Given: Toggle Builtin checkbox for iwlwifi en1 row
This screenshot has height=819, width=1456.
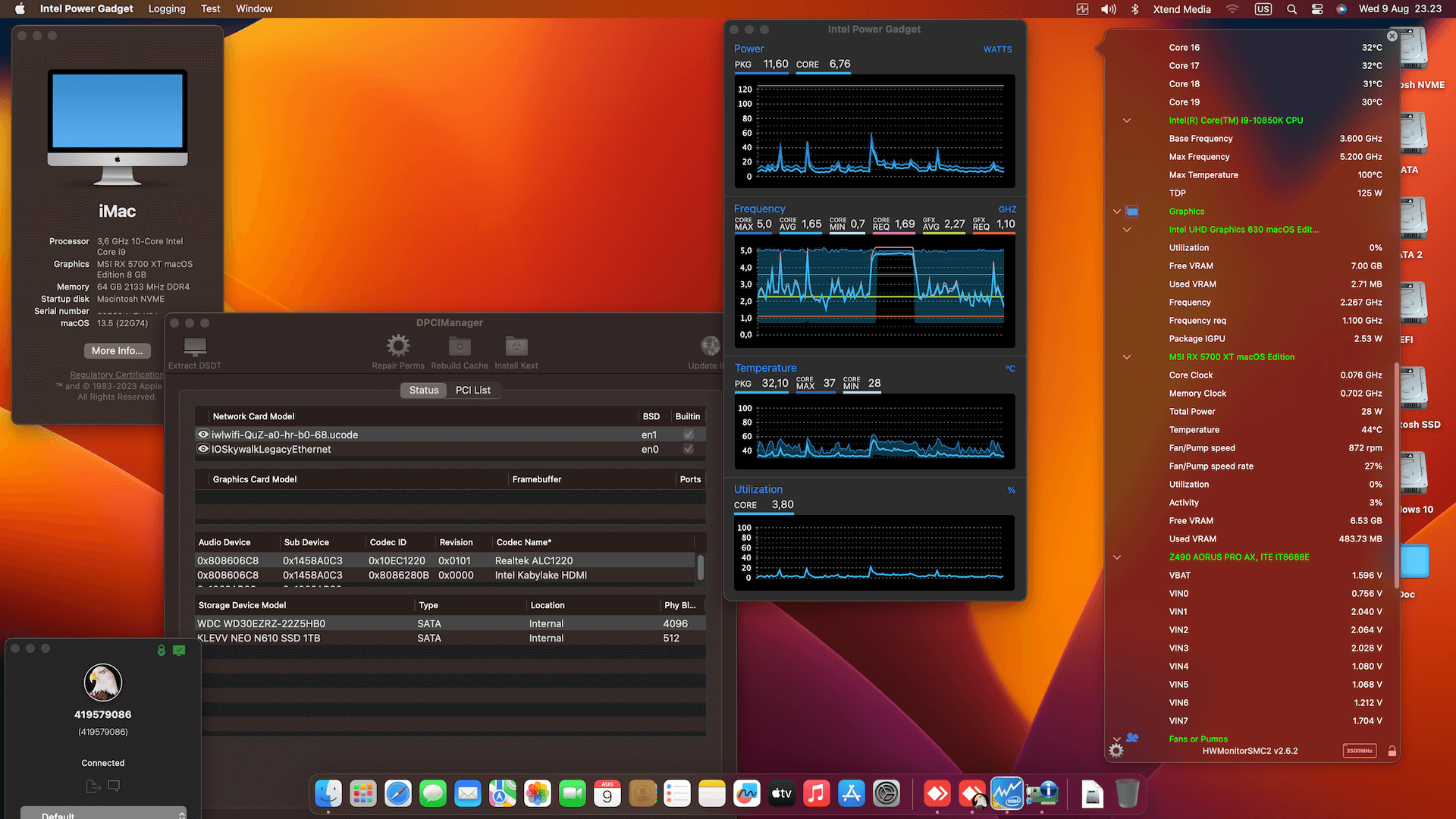Looking at the screenshot, I should [689, 435].
